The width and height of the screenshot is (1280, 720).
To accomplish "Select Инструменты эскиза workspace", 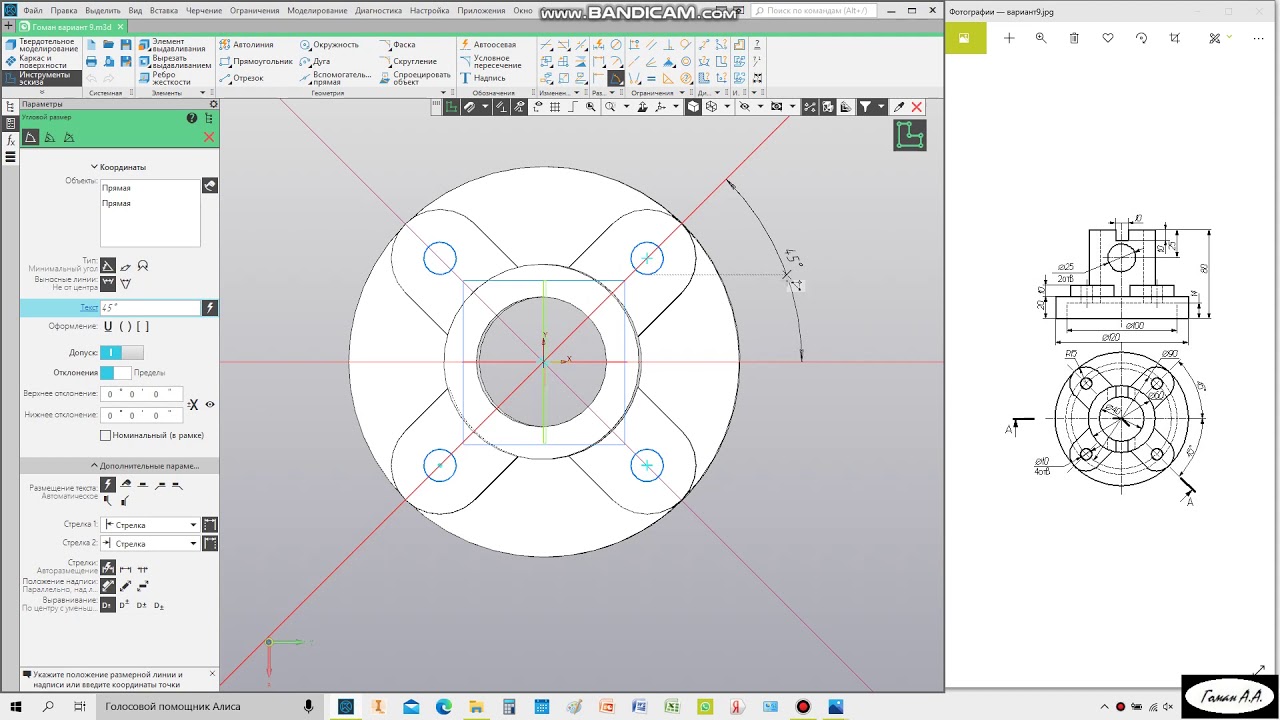I will click(41, 78).
